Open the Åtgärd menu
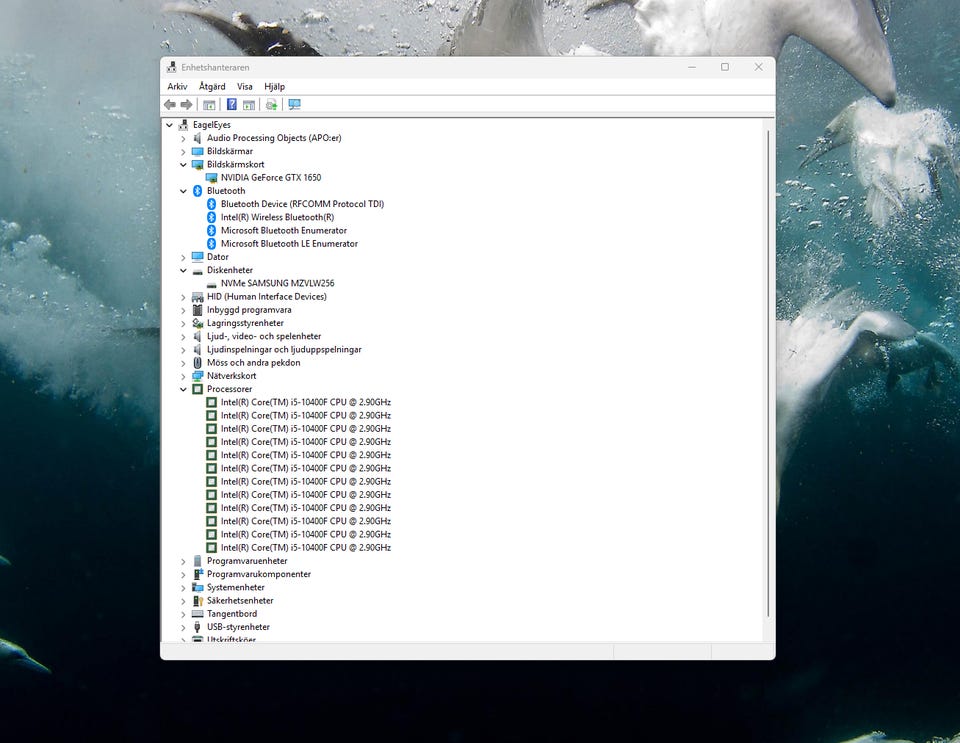960x743 pixels. coord(212,87)
